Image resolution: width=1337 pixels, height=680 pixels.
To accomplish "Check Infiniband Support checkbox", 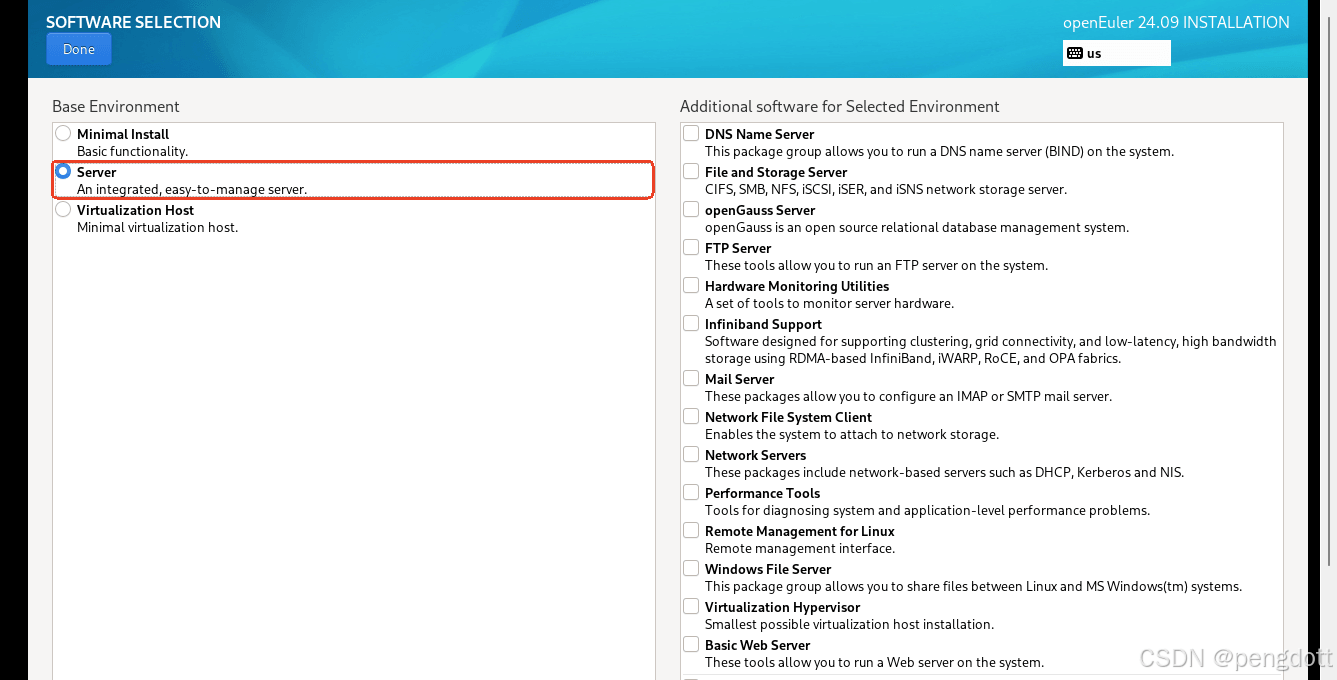I will 691,323.
